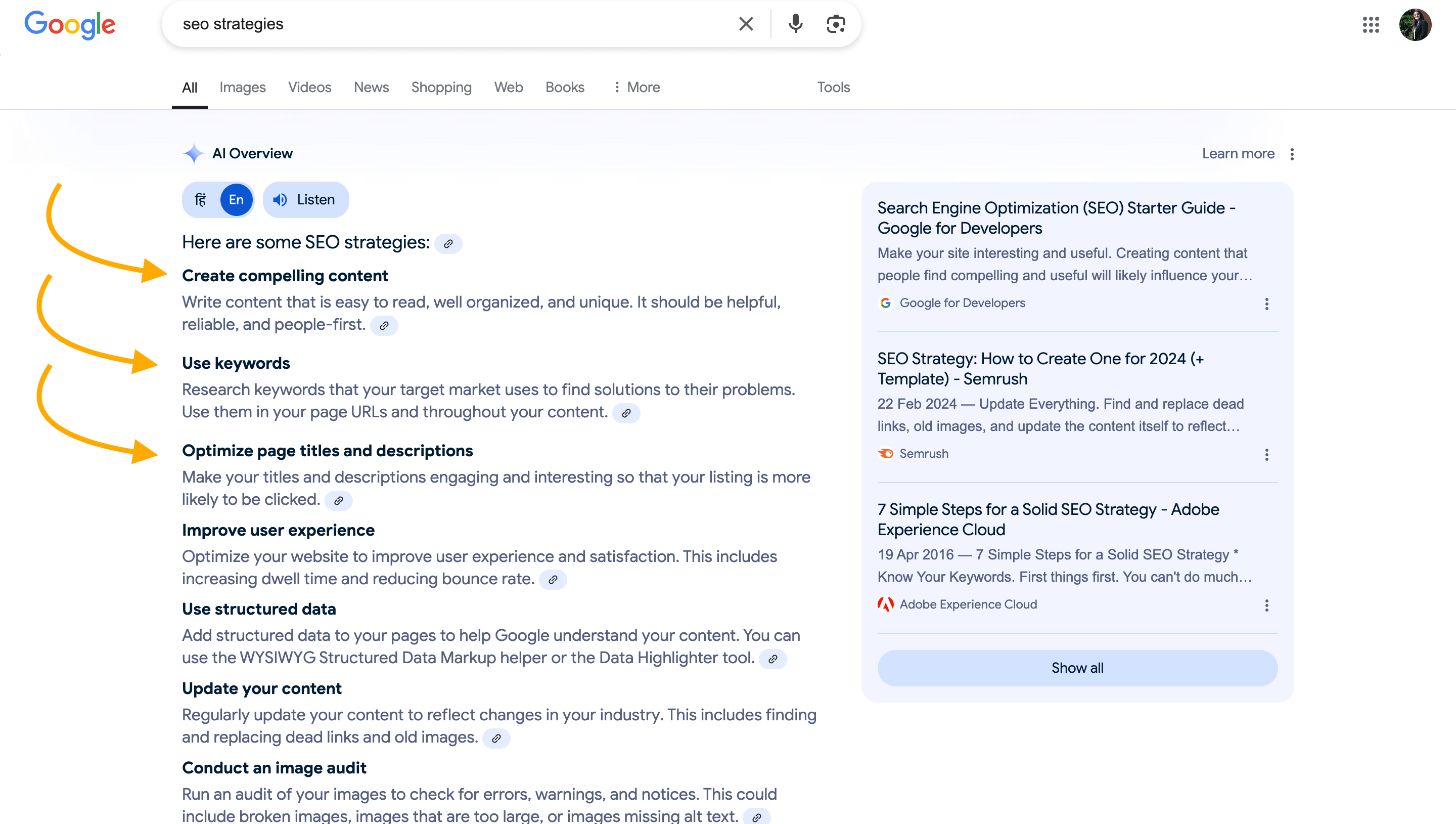Place cursor in the search input field
1456x824 pixels.
click(452, 24)
